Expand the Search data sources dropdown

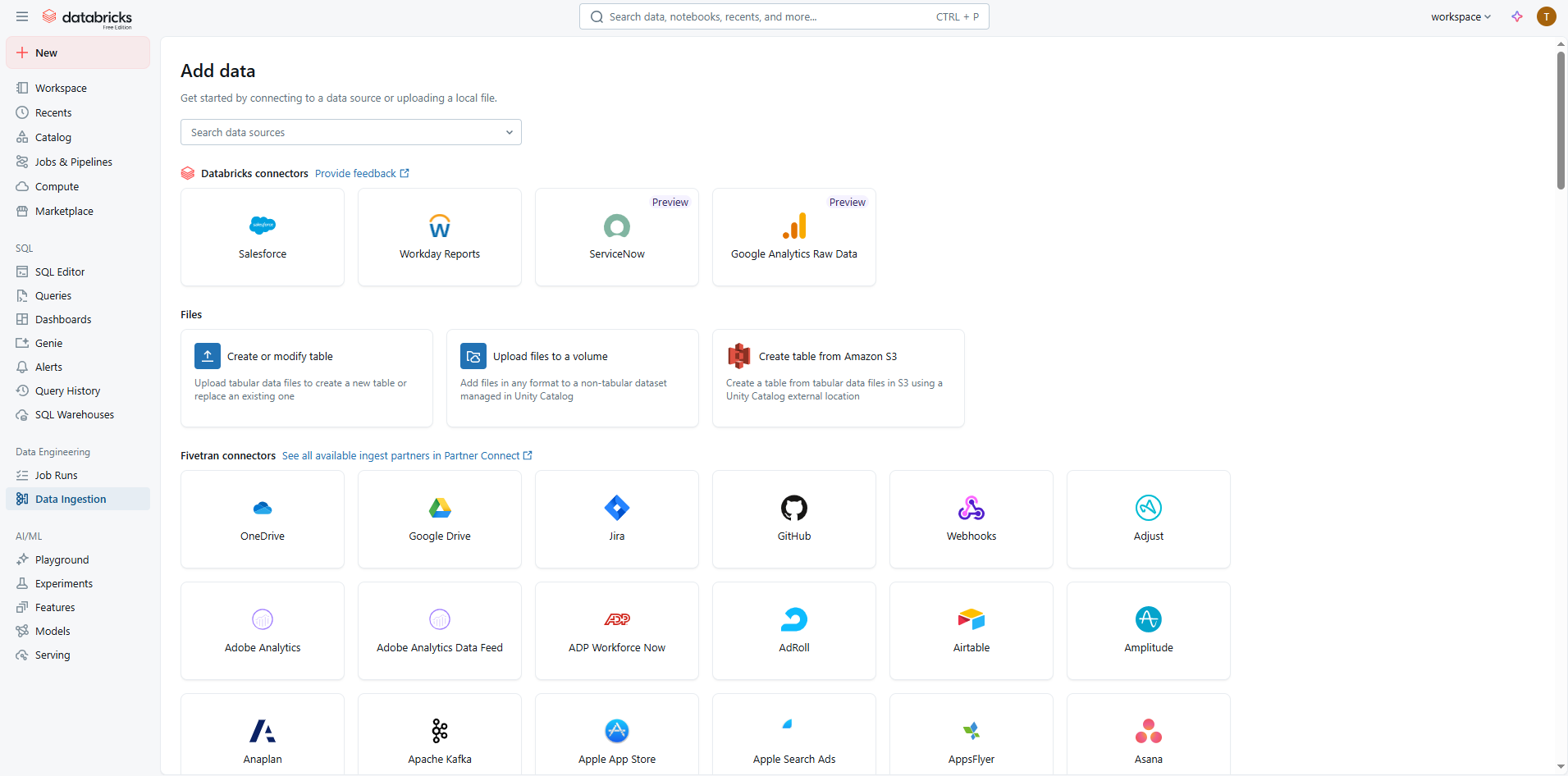[351, 132]
